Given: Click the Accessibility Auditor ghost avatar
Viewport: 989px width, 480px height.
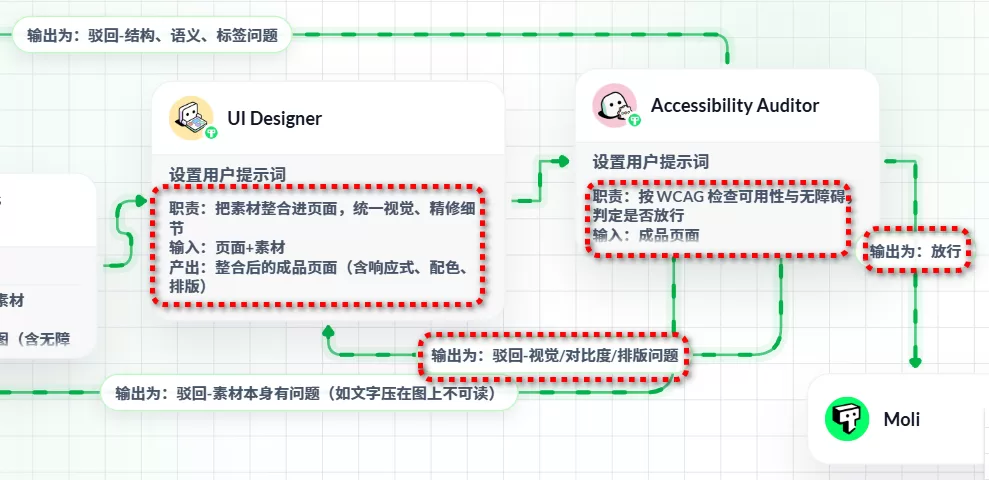Looking at the screenshot, I should pyautogui.click(x=614, y=104).
